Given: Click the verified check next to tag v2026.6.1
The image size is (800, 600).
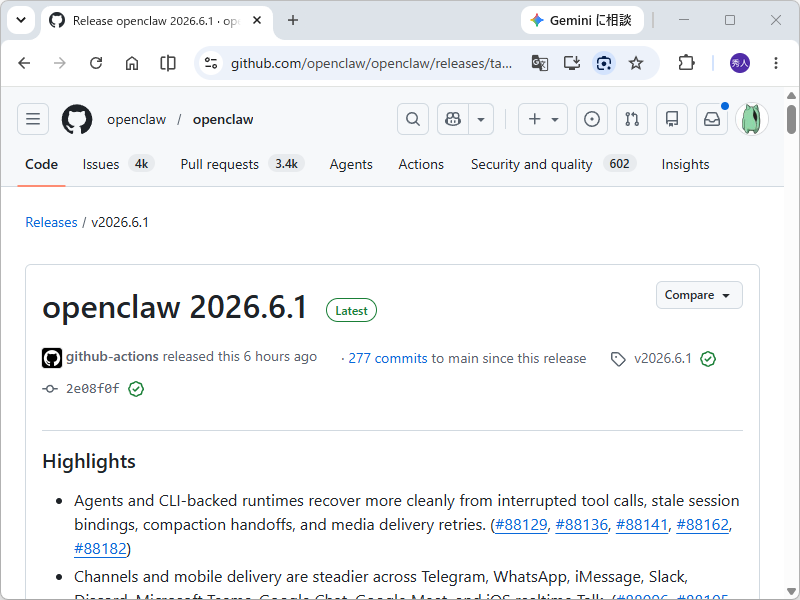Looking at the screenshot, I should click(x=708, y=359).
